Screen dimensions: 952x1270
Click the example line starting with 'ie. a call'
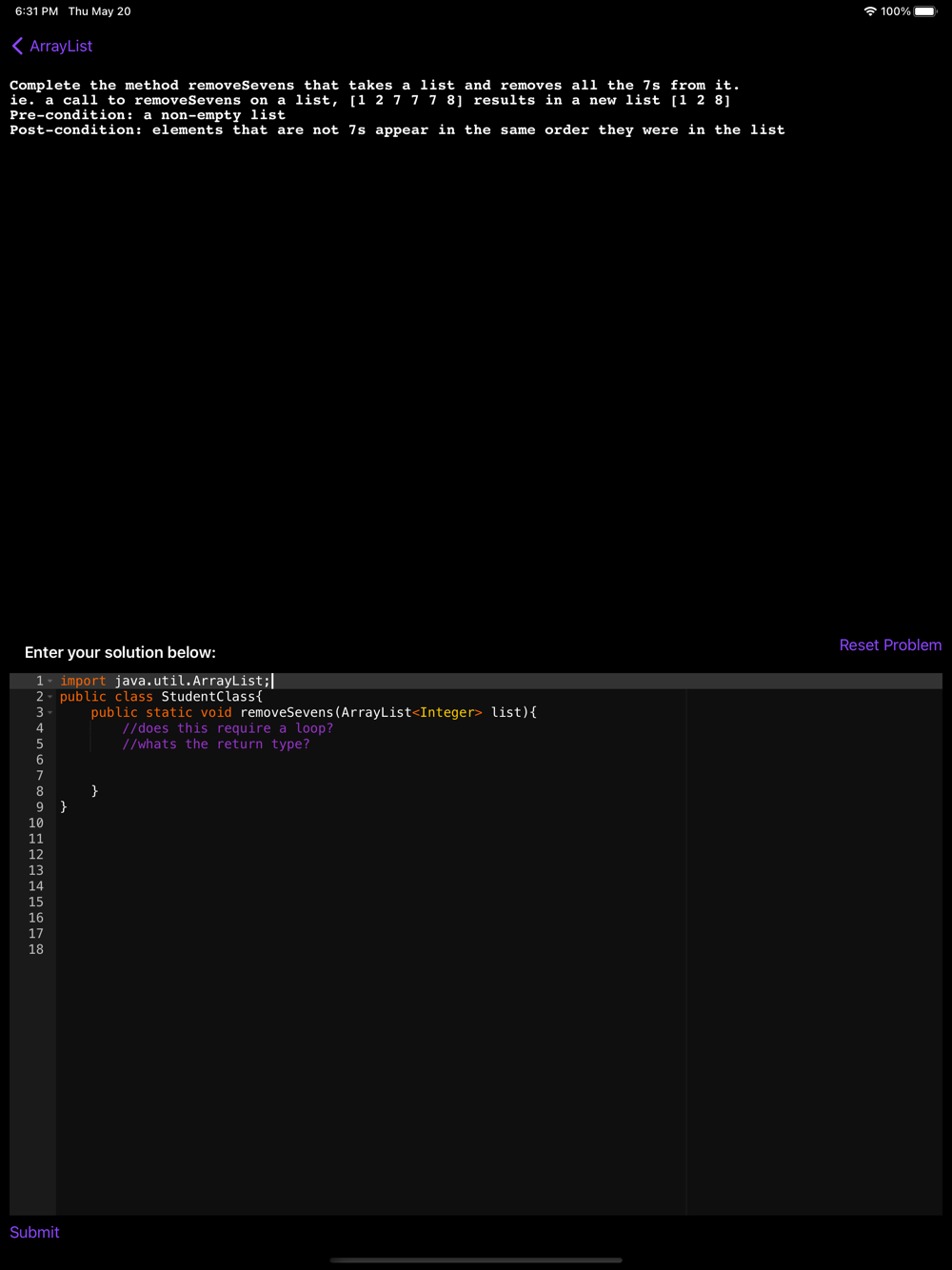click(370, 100)
